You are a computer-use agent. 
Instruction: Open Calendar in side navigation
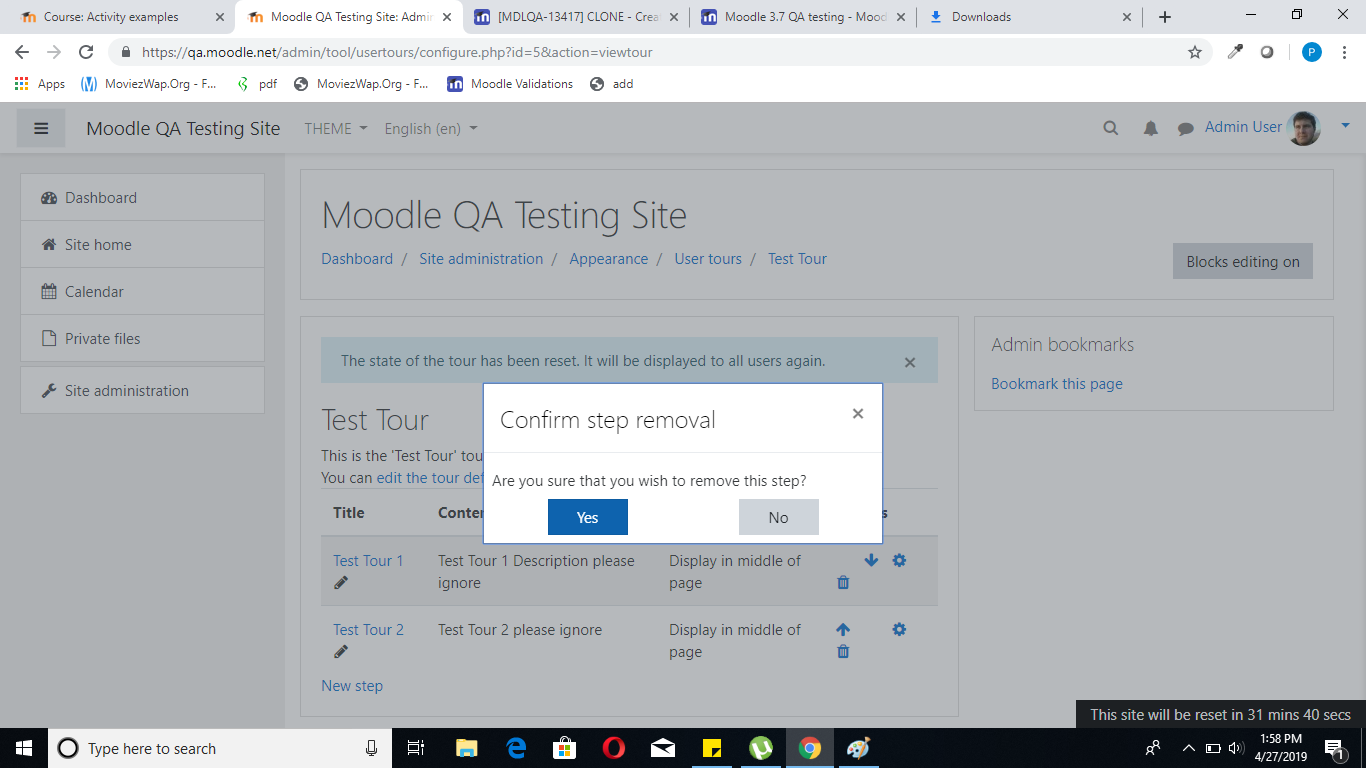point(142,291)
